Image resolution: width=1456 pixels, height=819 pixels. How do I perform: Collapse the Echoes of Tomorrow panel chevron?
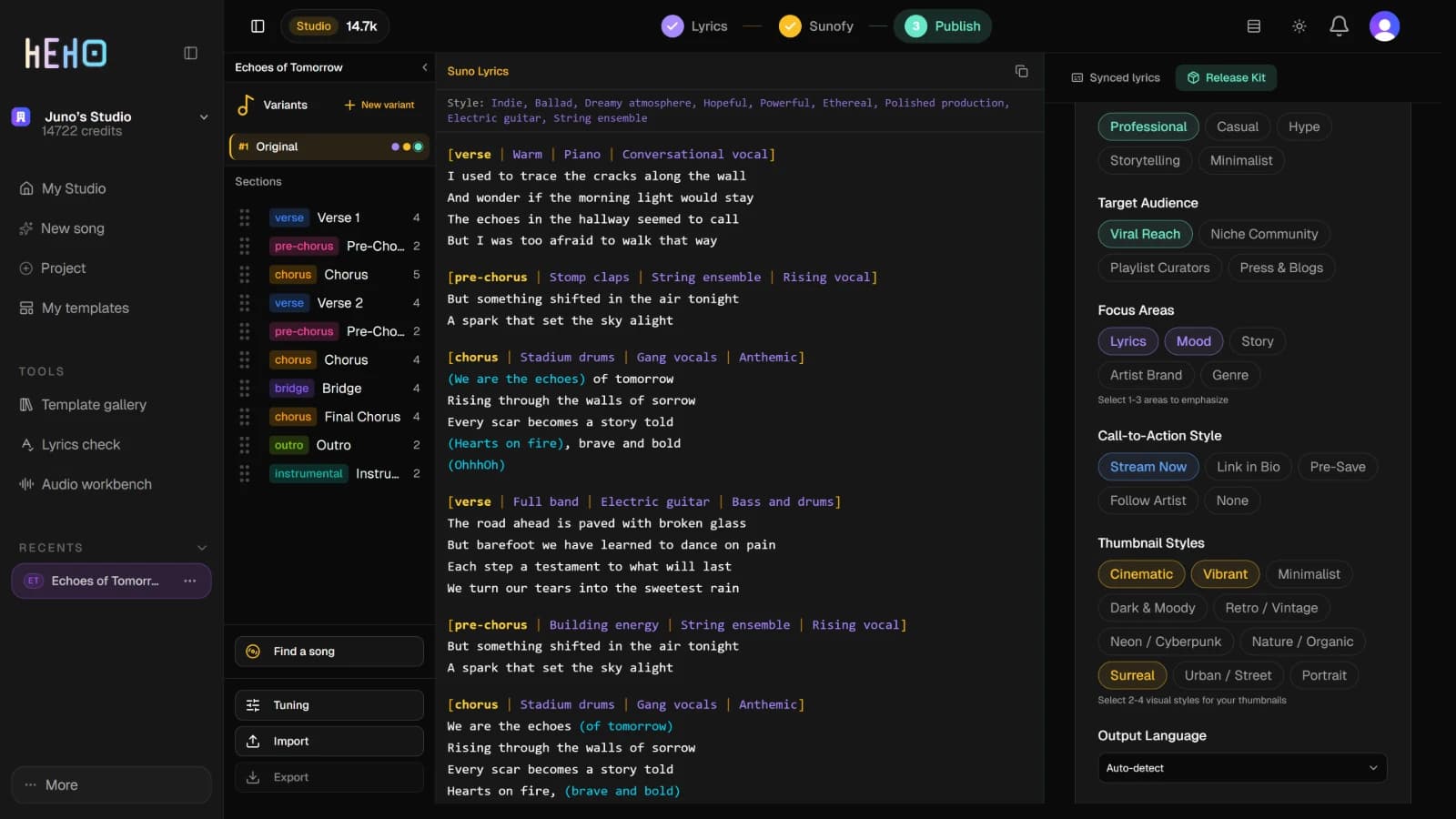(x=424, y=67)
